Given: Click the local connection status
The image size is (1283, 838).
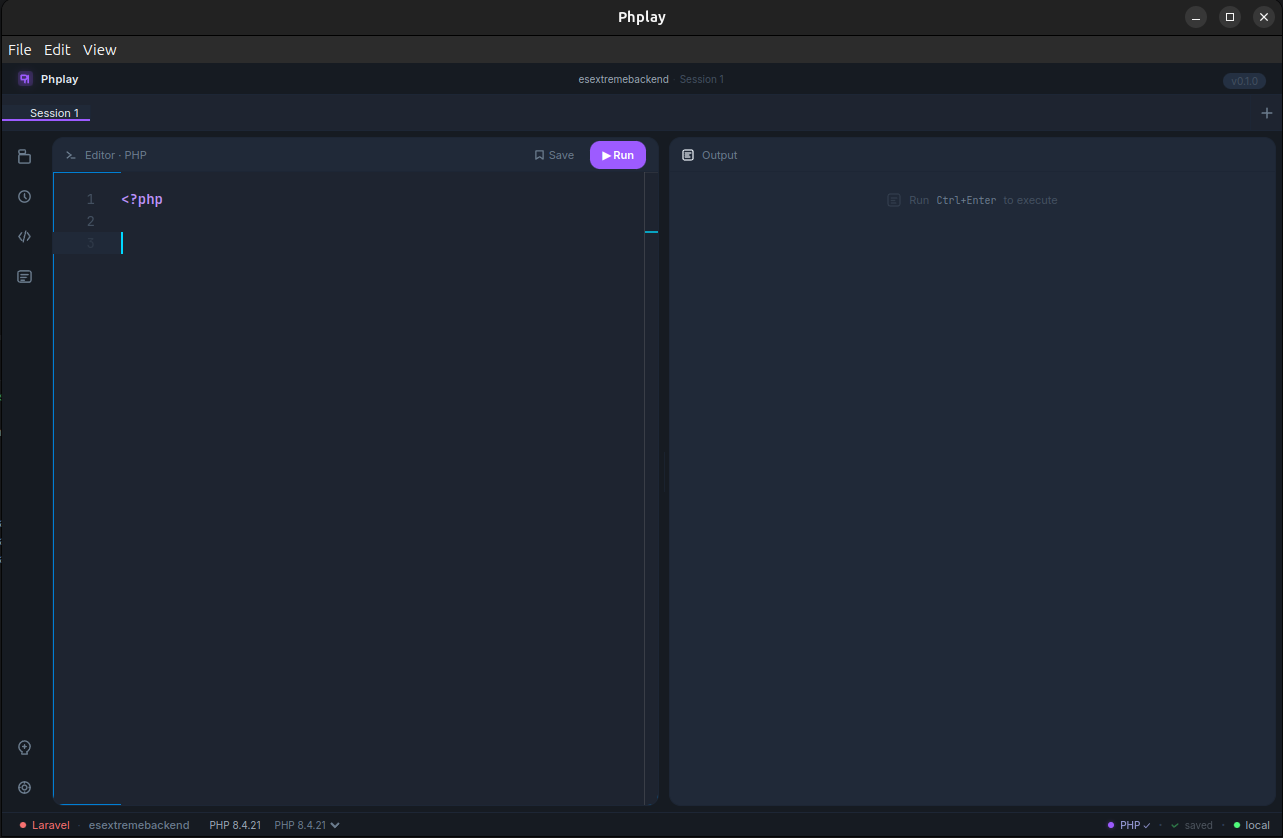Looking at the screenshot, I should (x=1251, y=825).
